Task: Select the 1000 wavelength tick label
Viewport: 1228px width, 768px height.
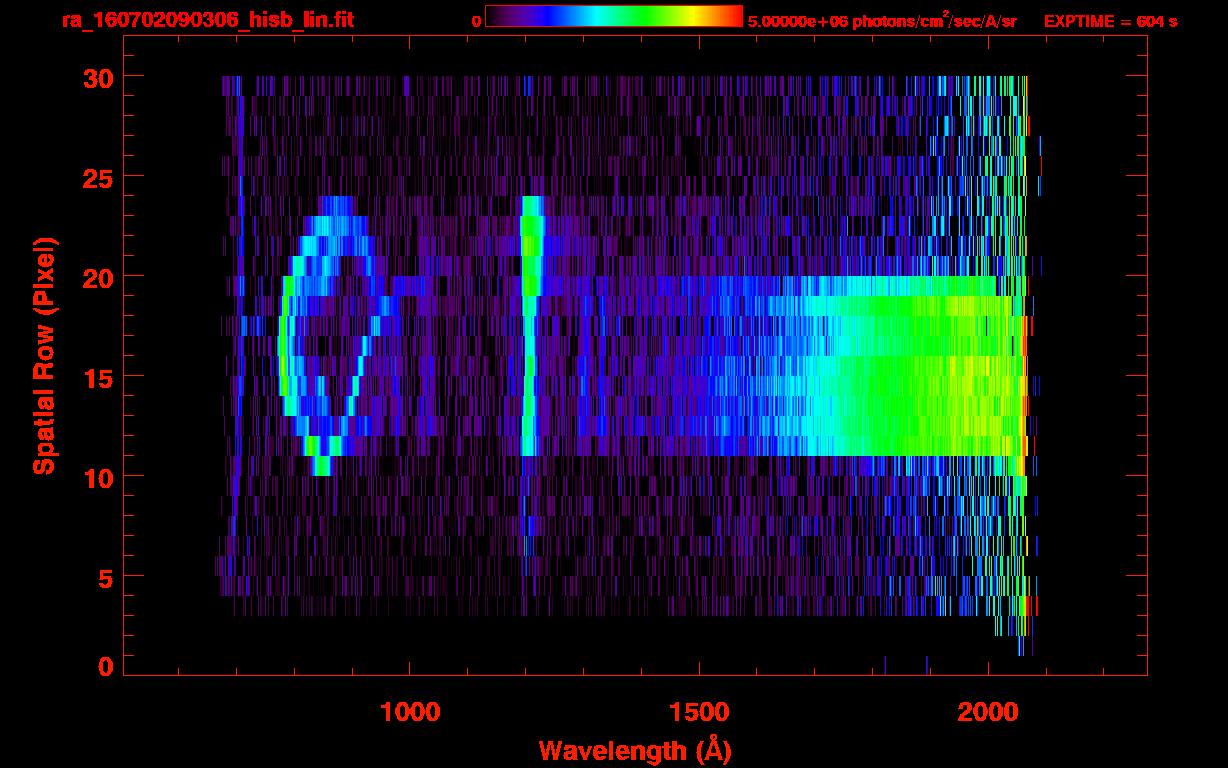Action: click(x=409, y=712)
